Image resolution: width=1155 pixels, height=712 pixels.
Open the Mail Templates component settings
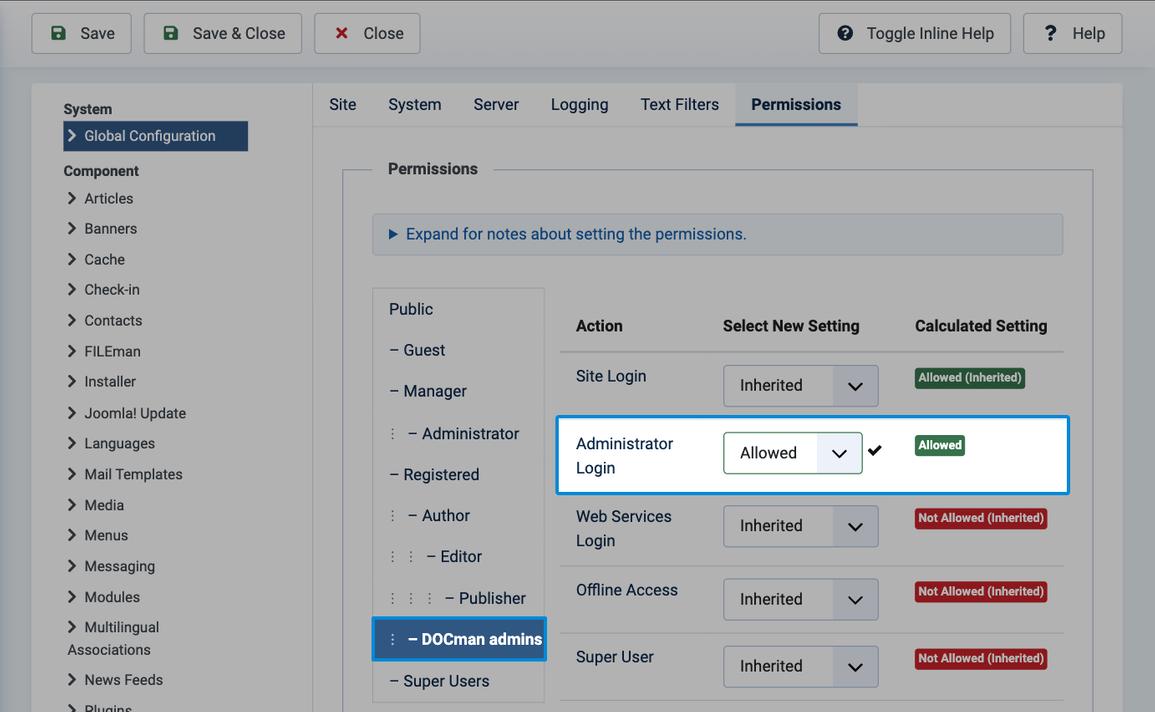coord(133,474)
